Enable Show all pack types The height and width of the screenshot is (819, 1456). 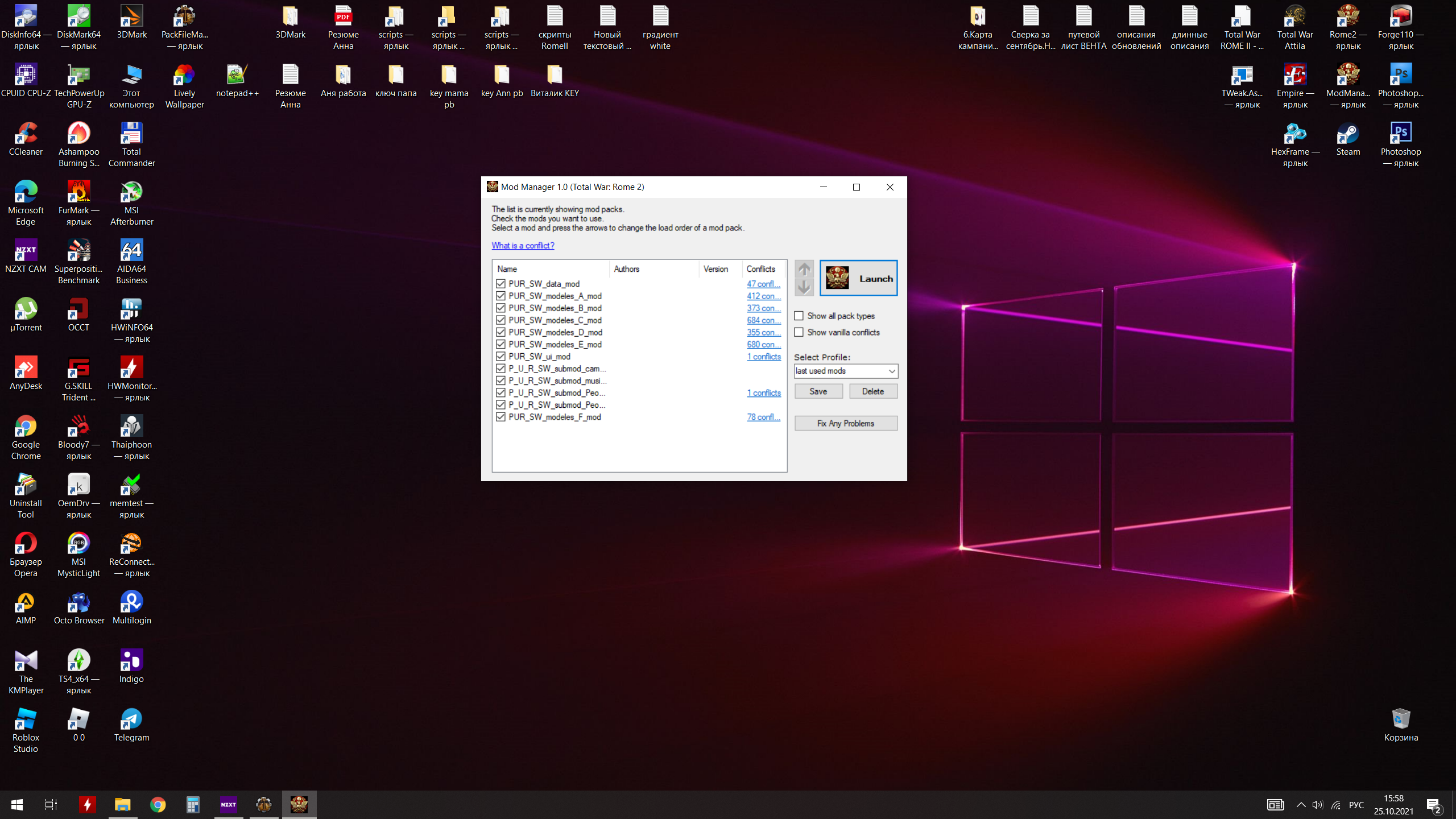[x=799, y=316]
